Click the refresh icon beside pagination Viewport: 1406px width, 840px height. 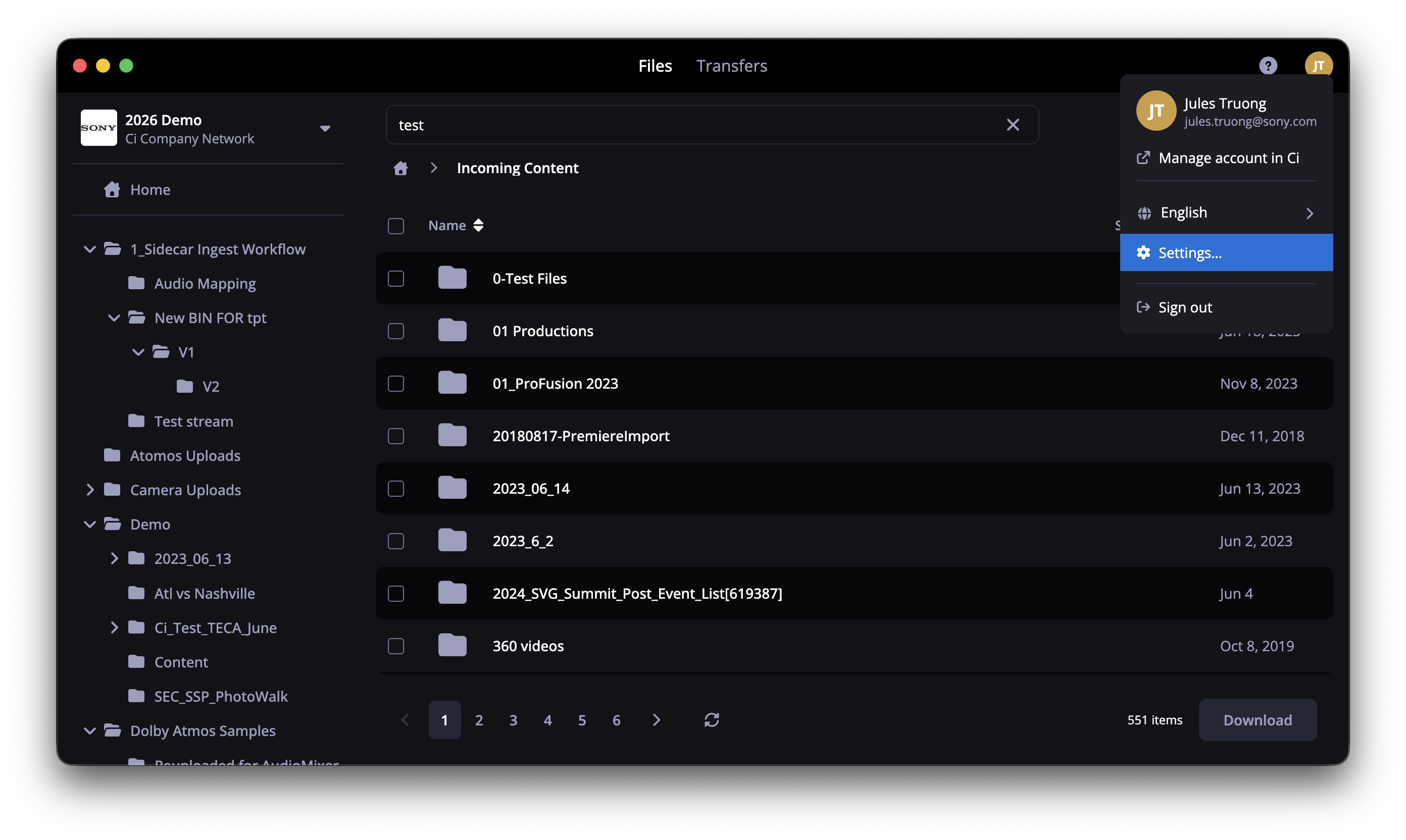711,719
